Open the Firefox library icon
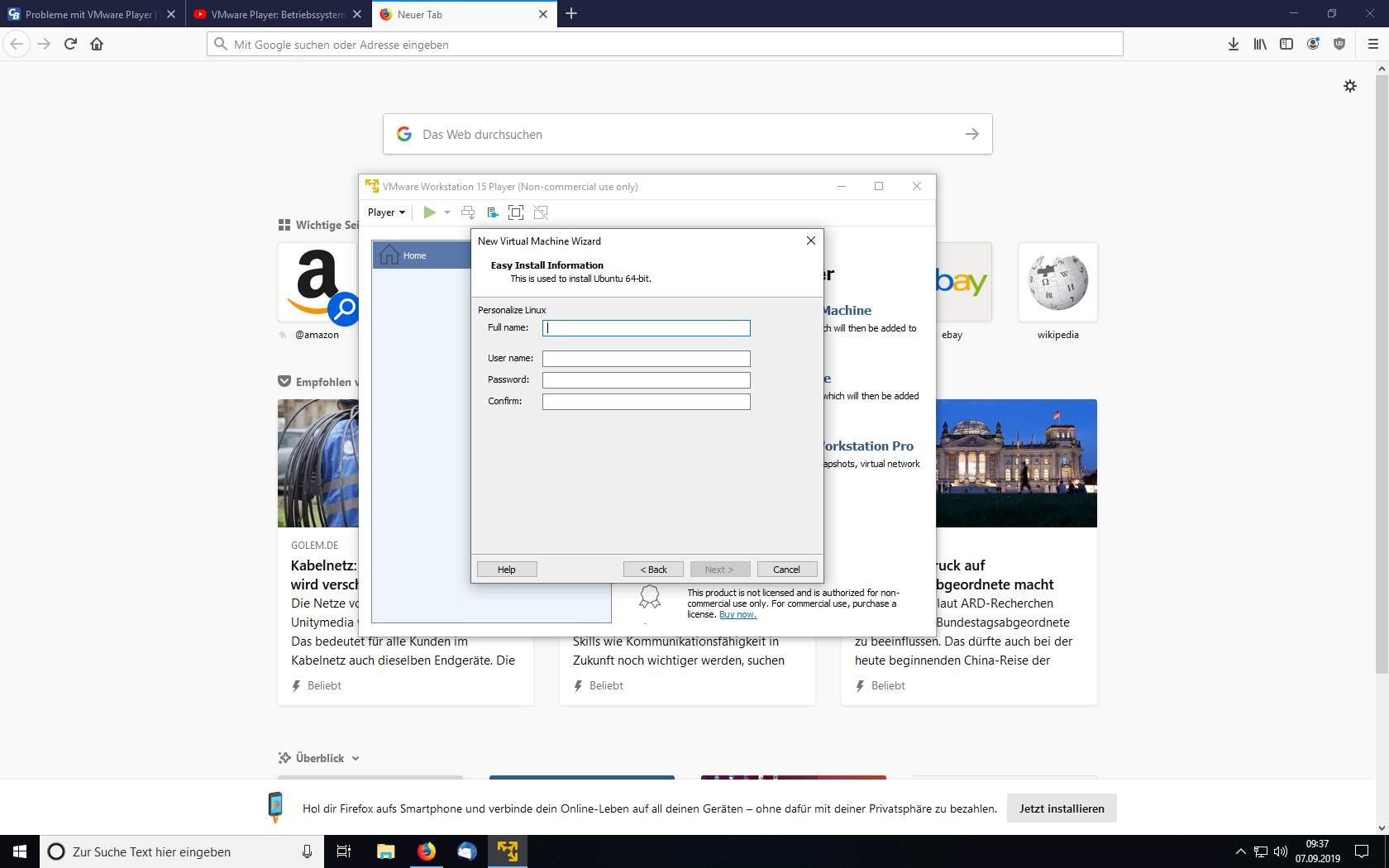The width and height of the screenshot is (1389, 868). pos(1260,44)
